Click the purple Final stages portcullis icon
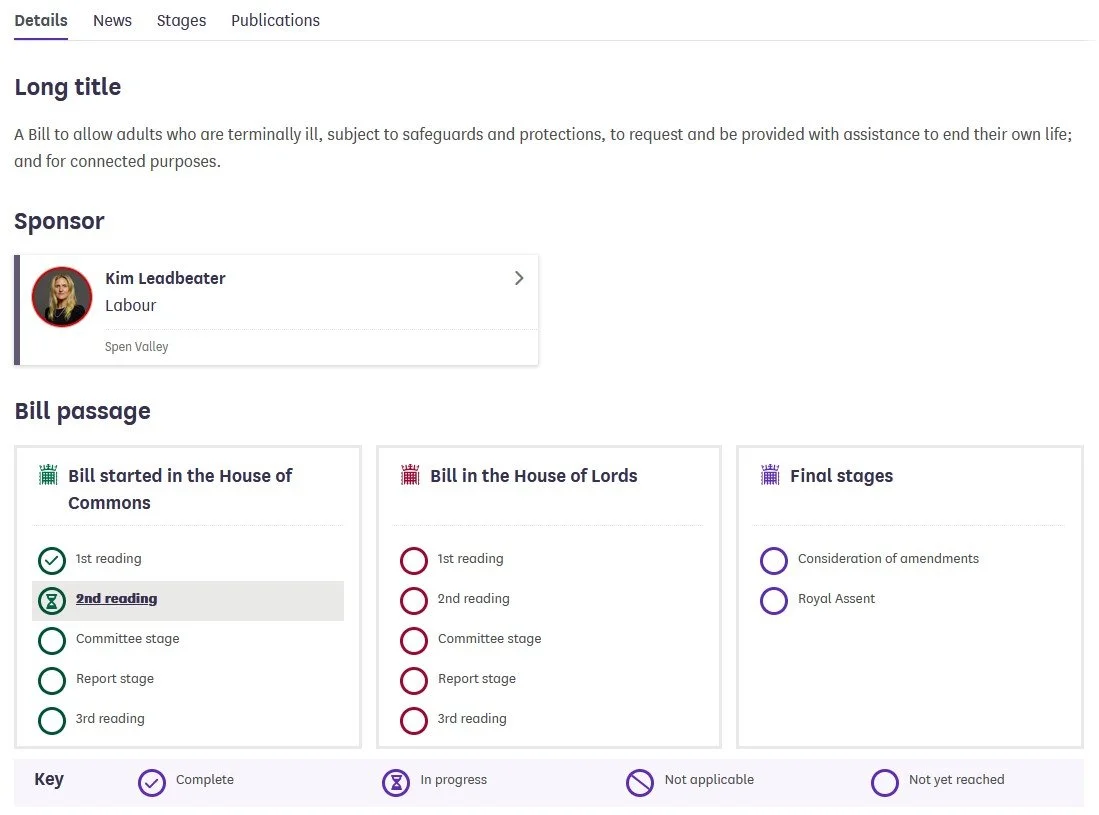Screen dimensions: 1099x815 click(x=770, y=475)
